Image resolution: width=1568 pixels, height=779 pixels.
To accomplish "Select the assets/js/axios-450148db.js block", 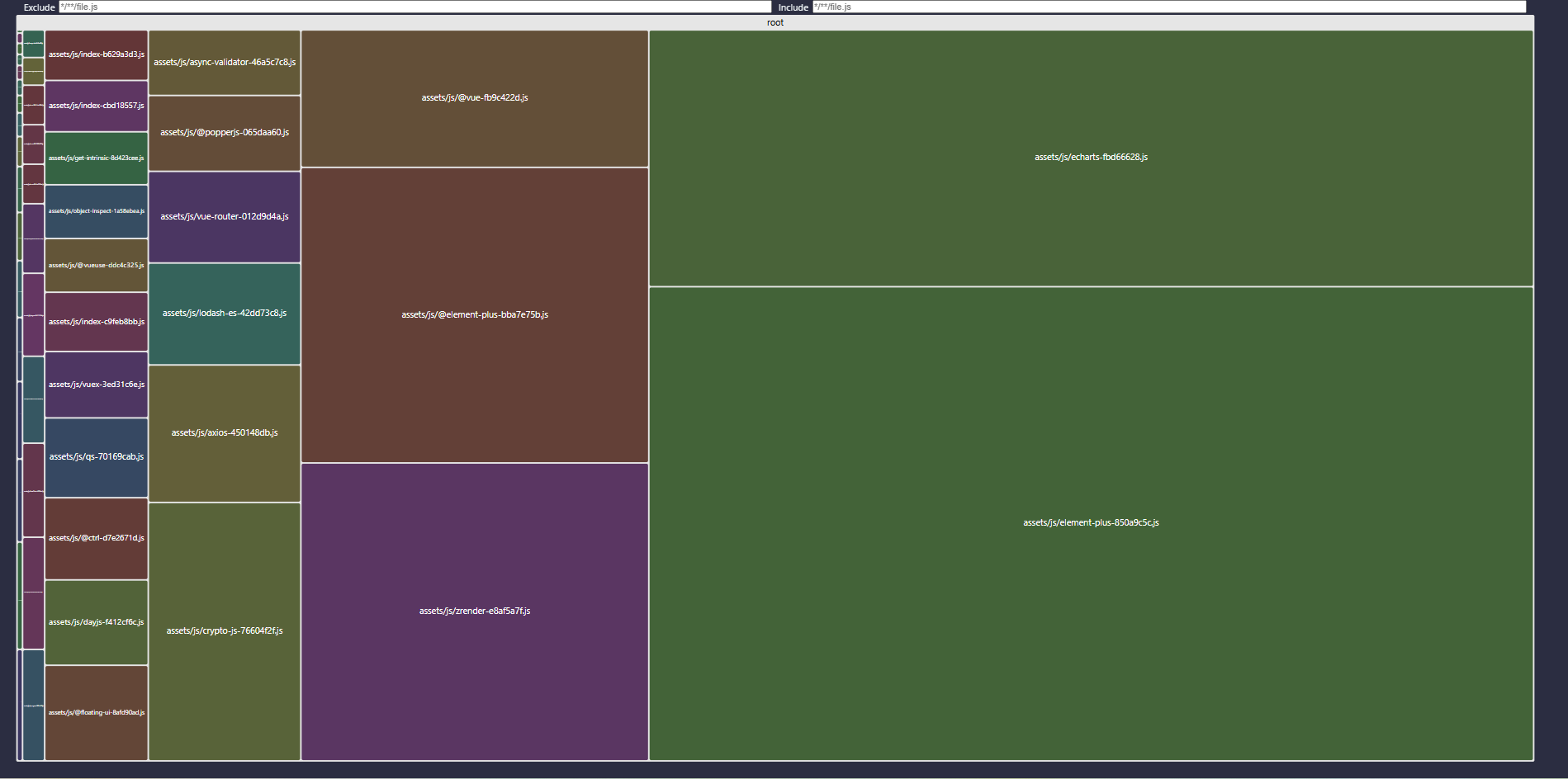I will coord(224,432).
